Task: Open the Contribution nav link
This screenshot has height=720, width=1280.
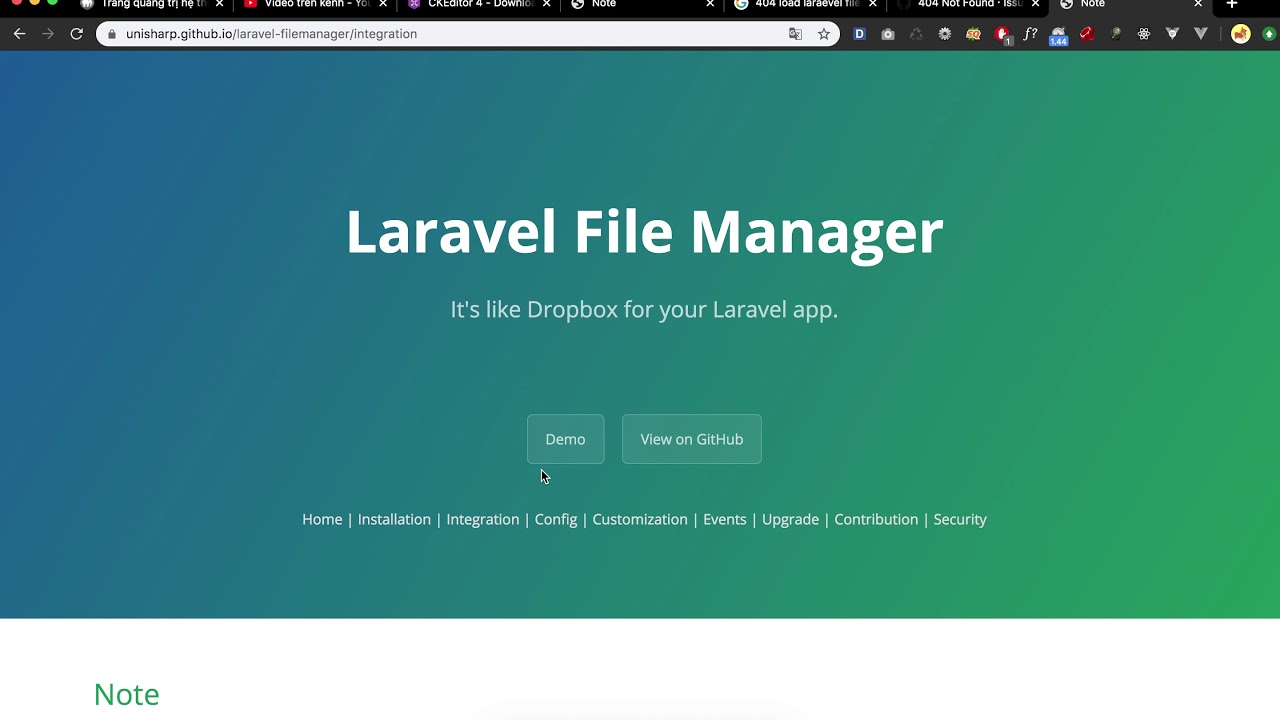Action: coord(876,519)
